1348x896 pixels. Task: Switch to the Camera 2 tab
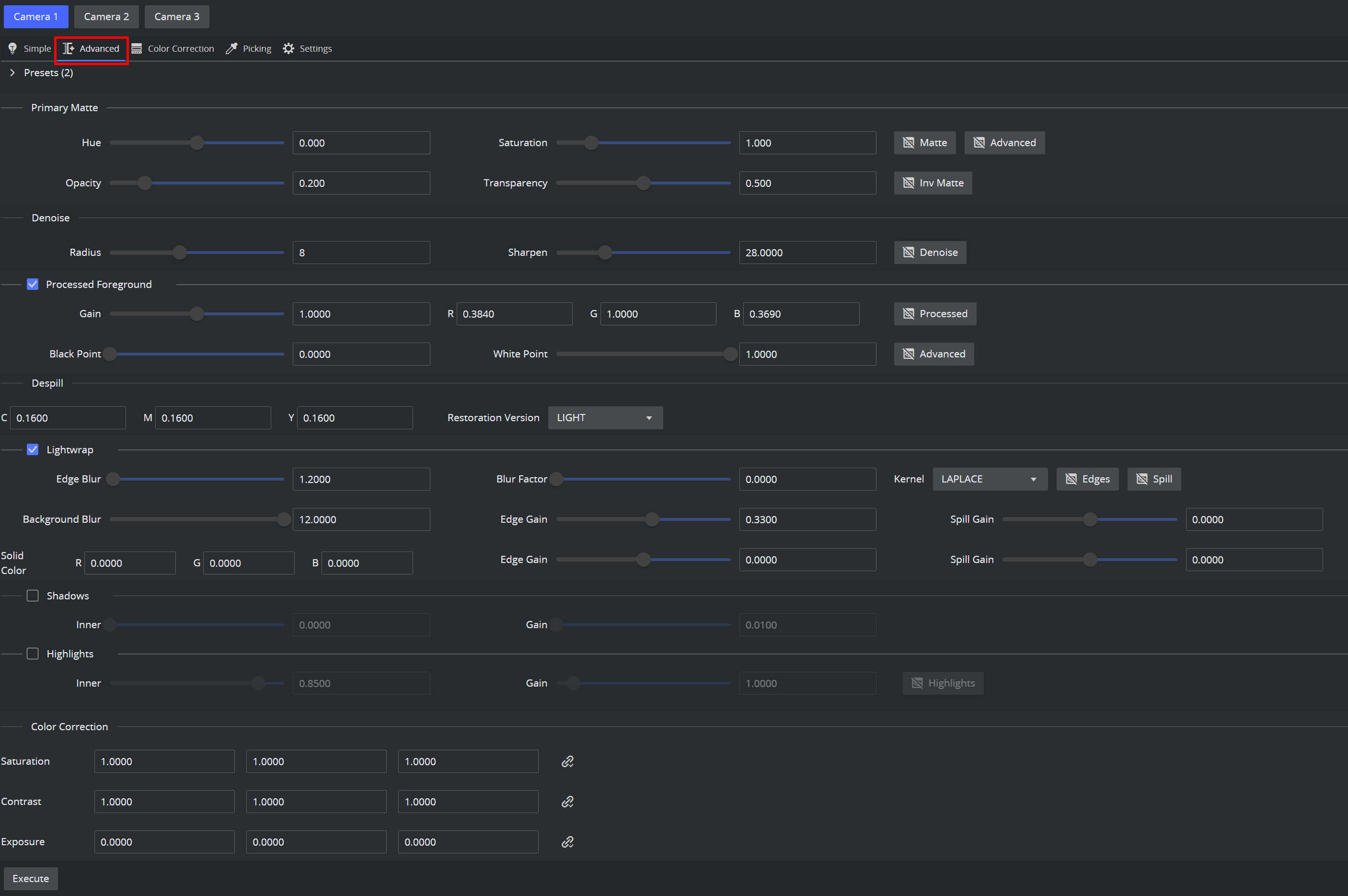coord(106,17)
